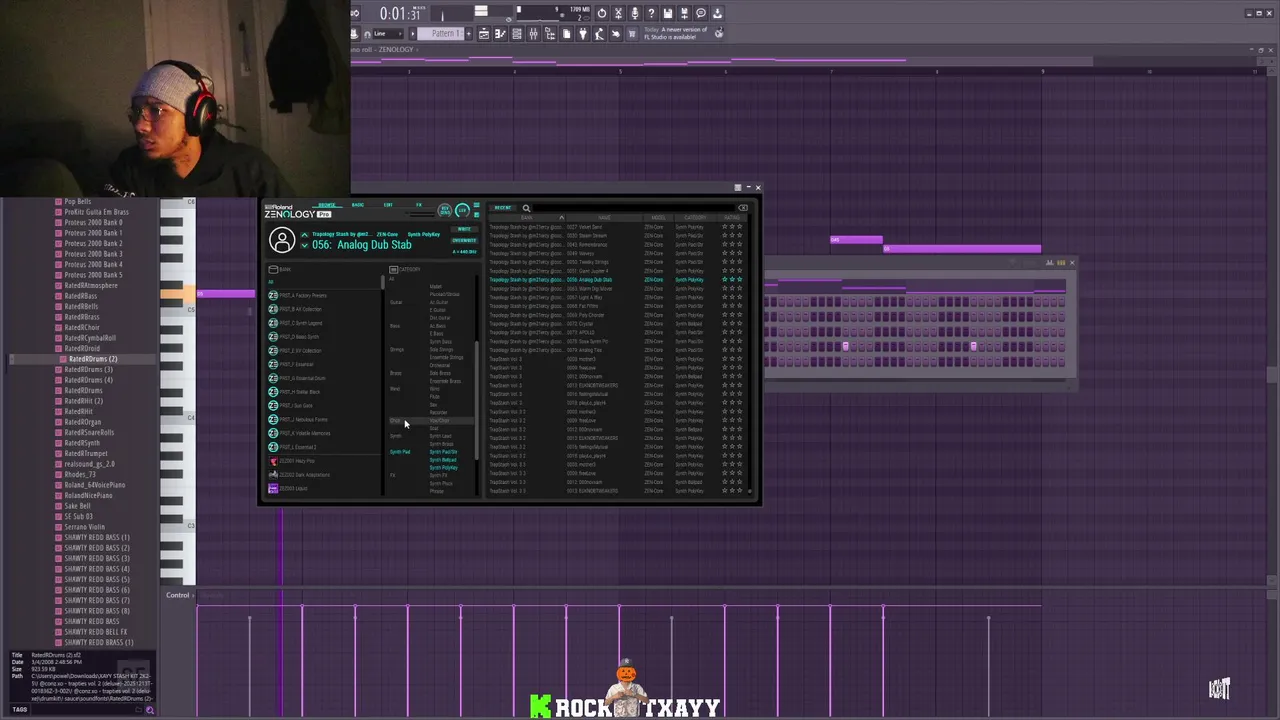Switch to the FX tab in Zenology

419,205
